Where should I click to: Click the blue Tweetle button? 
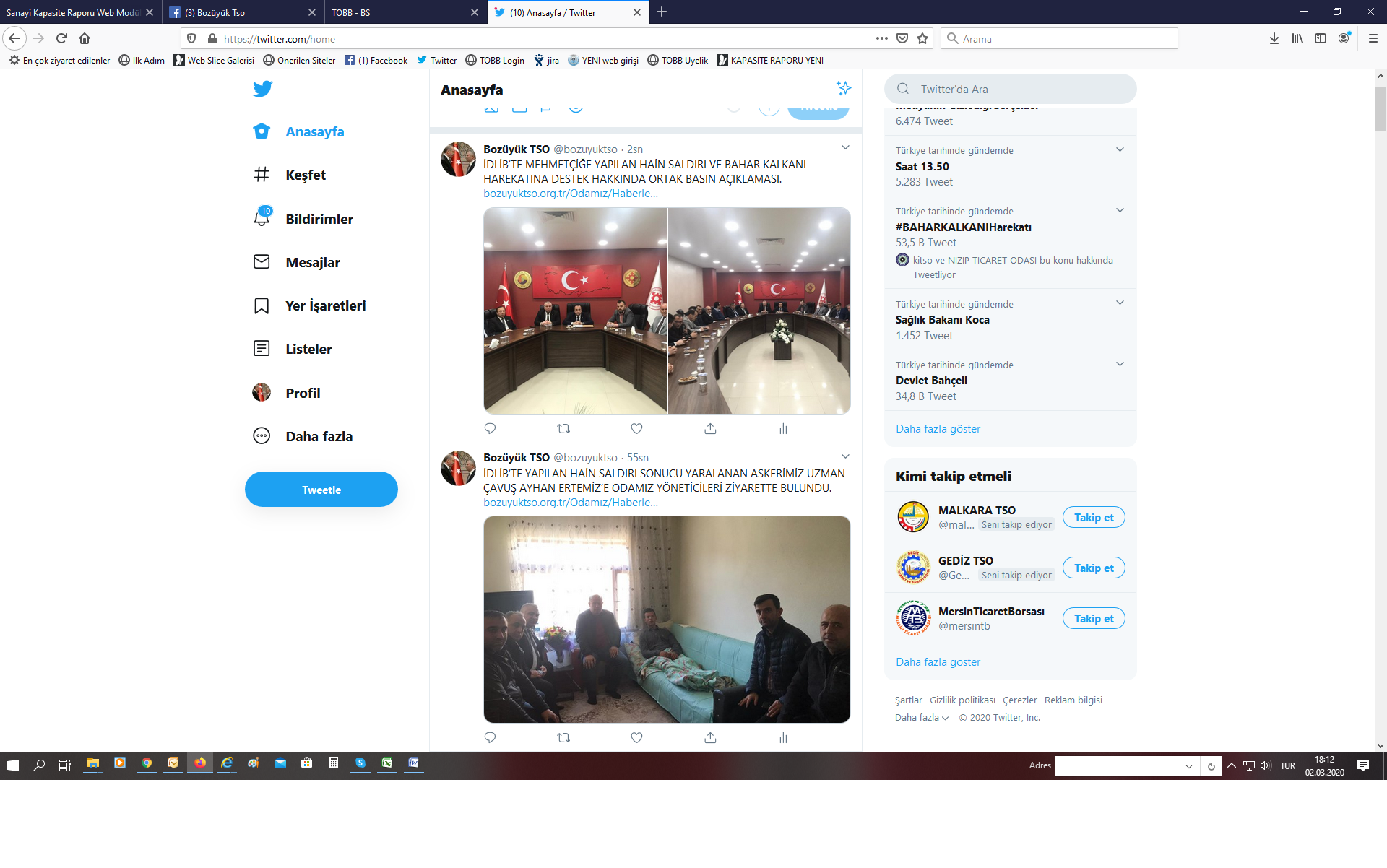pyautogui.click(x=321, y=490)
